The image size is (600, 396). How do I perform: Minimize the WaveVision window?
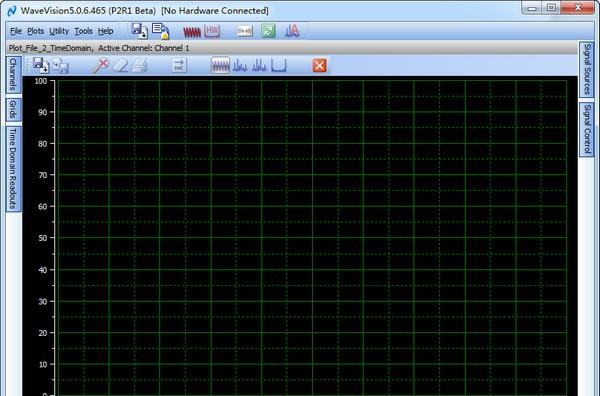532,8
